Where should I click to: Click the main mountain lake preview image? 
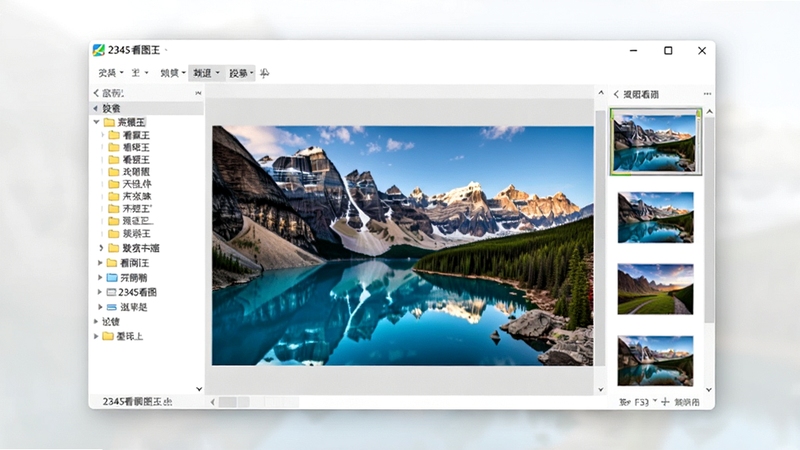[x=403, y=245]
